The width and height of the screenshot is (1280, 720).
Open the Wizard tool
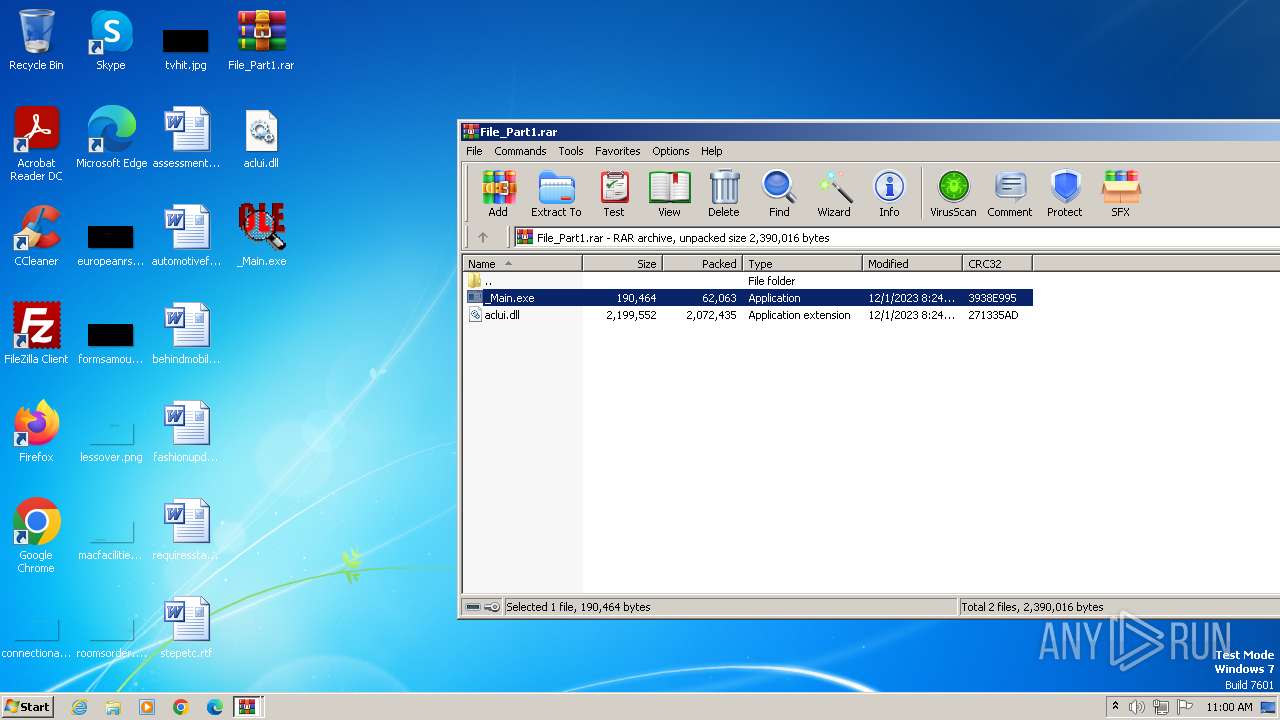tap(834, 194)
